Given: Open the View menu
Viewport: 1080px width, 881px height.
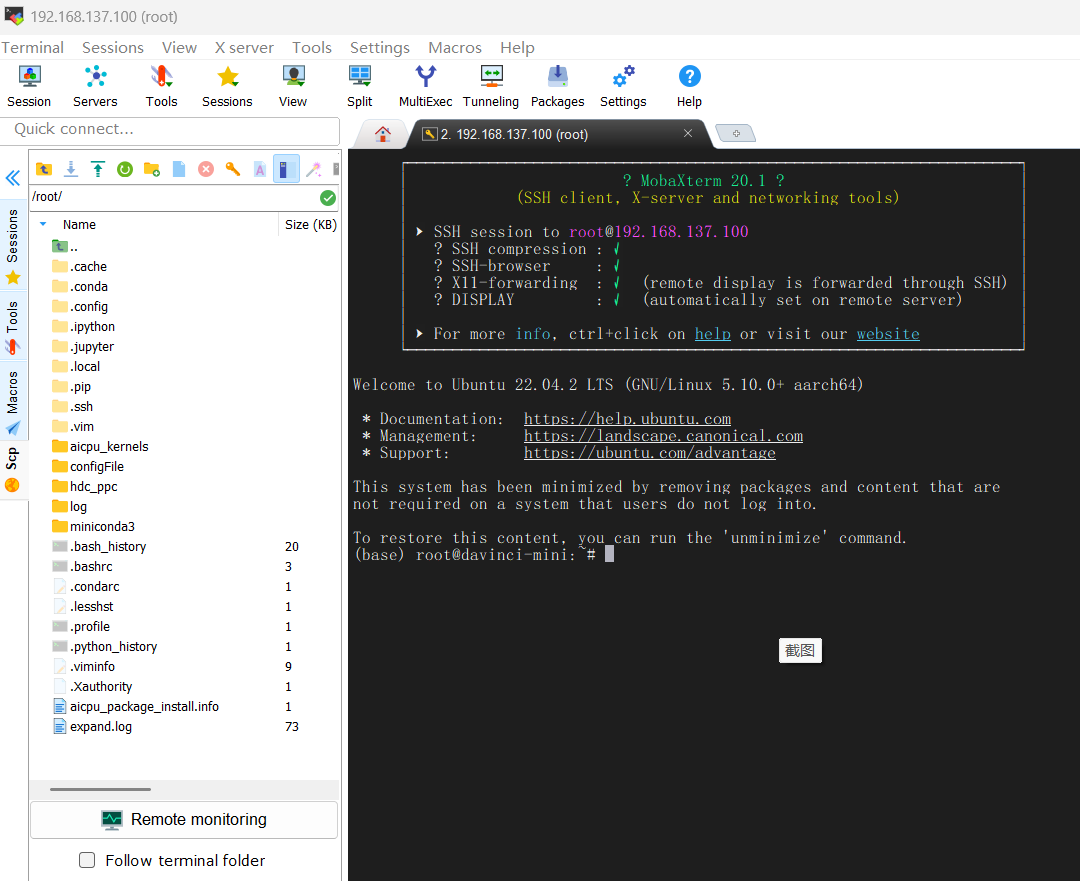Looking at the screenshot, I should point(179,48).
